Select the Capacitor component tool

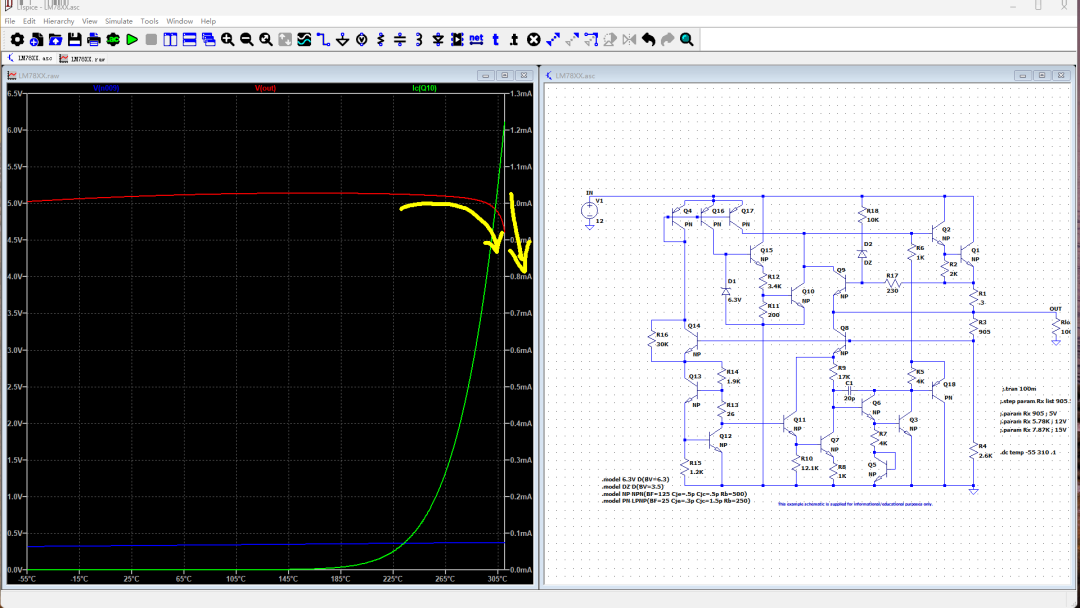click(400, 40)
